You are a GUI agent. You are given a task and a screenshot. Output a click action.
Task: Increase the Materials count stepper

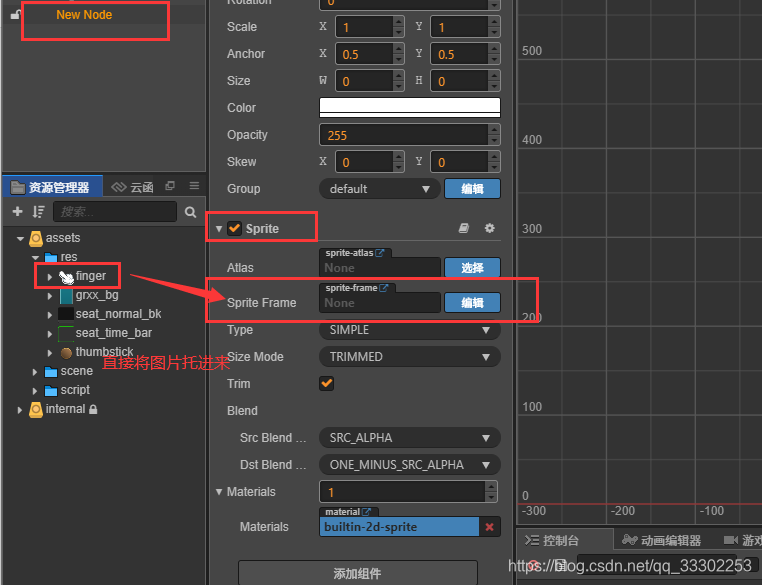[x=491, y=486]
